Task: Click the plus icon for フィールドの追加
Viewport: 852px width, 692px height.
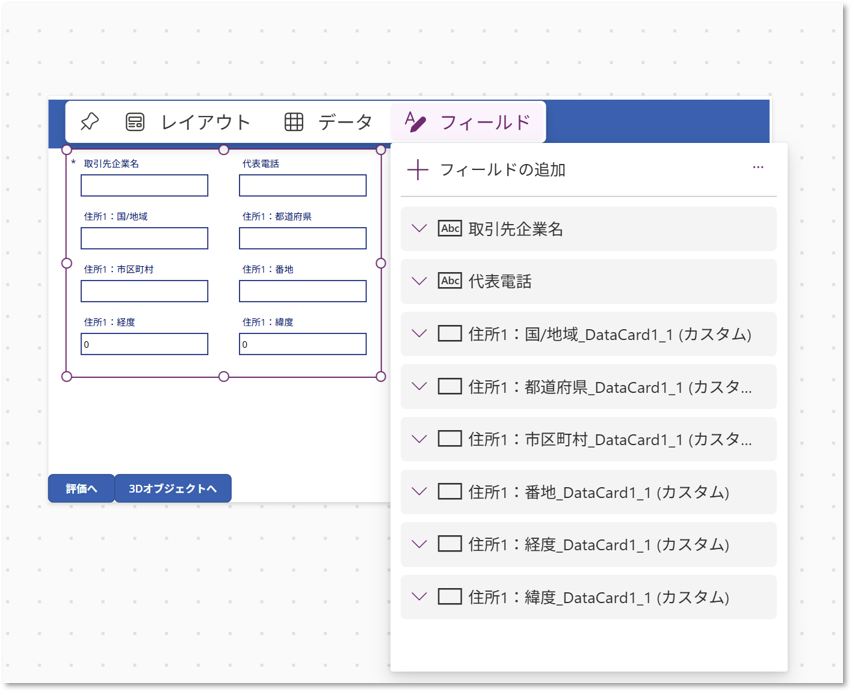Action: (418, 170)
